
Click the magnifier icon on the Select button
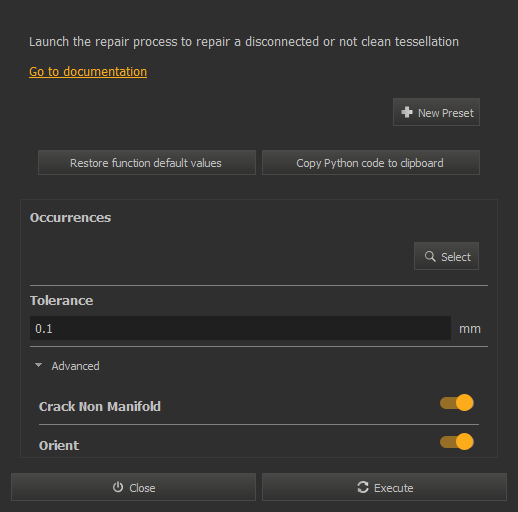tap(430, 256)
